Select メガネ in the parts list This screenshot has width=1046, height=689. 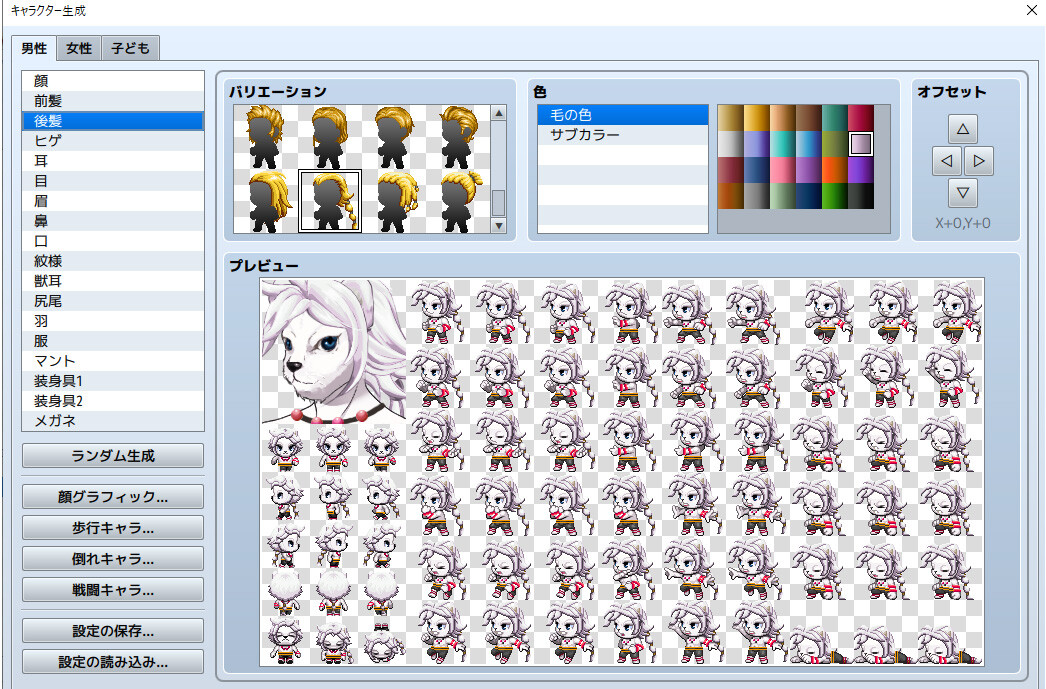pos(112,420)
